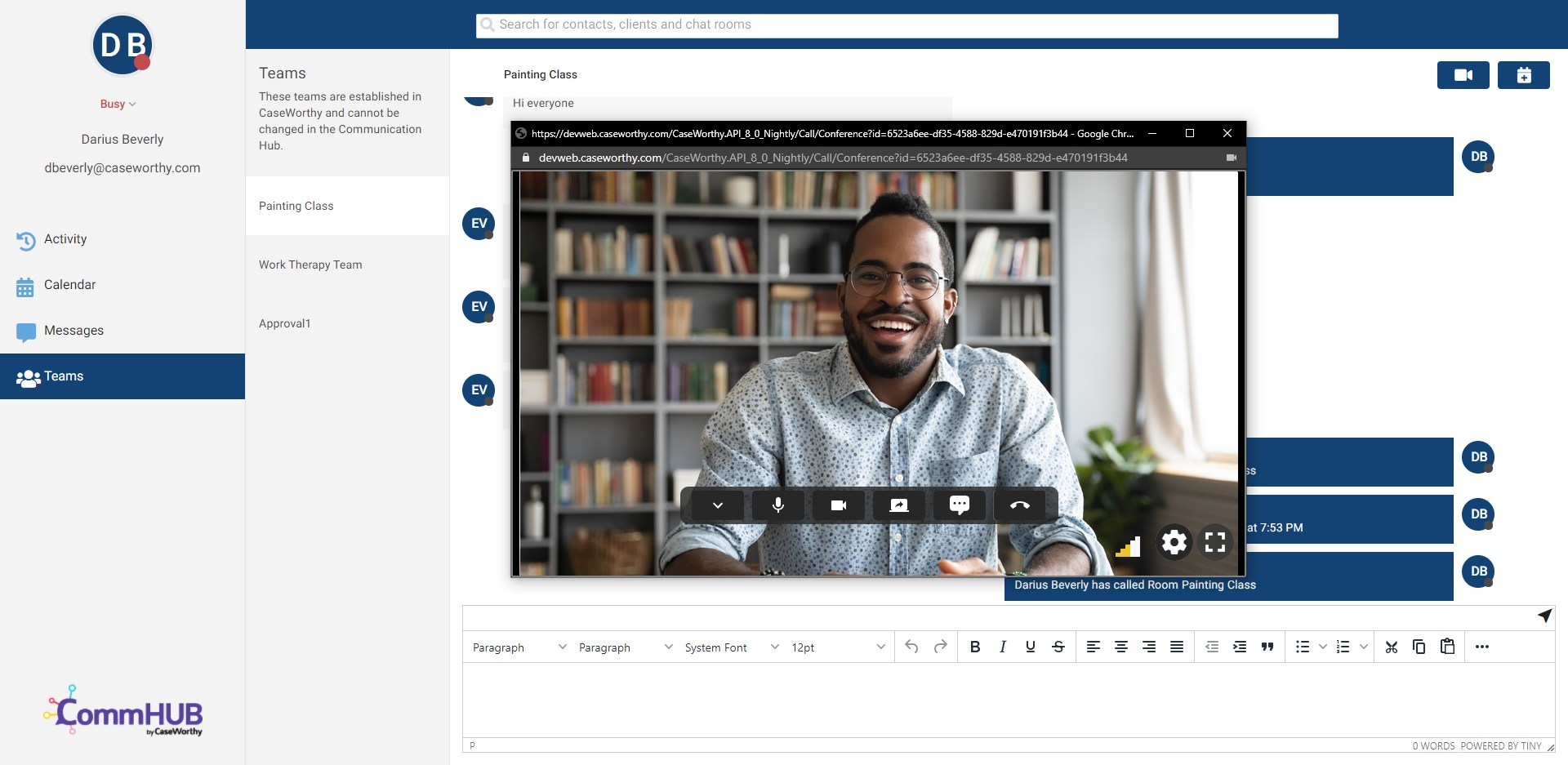Send the message with paper plane icon
Image resolution: width=1568 pixels, height=765 pixels.
(x=1543, y=616)
